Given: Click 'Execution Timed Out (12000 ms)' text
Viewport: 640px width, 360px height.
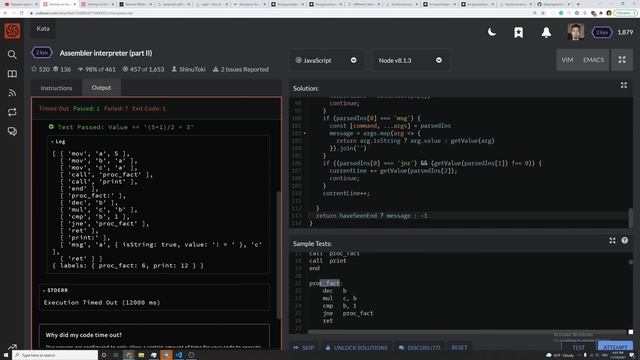Looking at the screenshot, I should (102, 302).
